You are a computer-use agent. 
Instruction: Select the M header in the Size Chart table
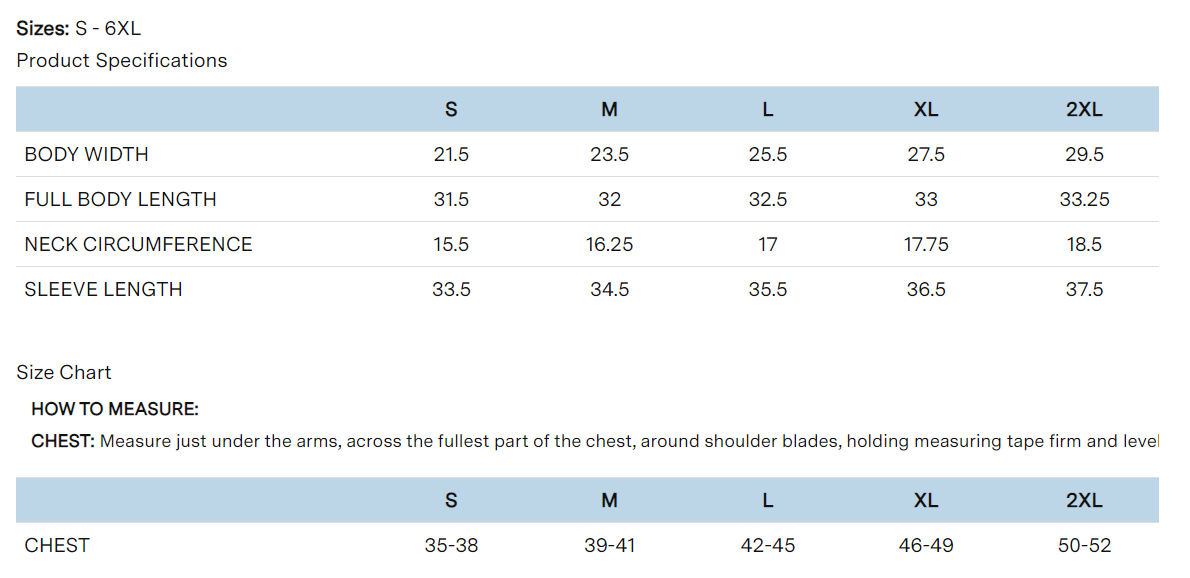[609, 501]
